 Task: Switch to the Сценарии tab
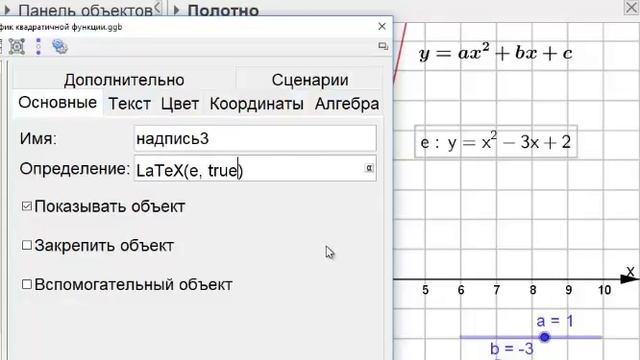coord(310,80)
